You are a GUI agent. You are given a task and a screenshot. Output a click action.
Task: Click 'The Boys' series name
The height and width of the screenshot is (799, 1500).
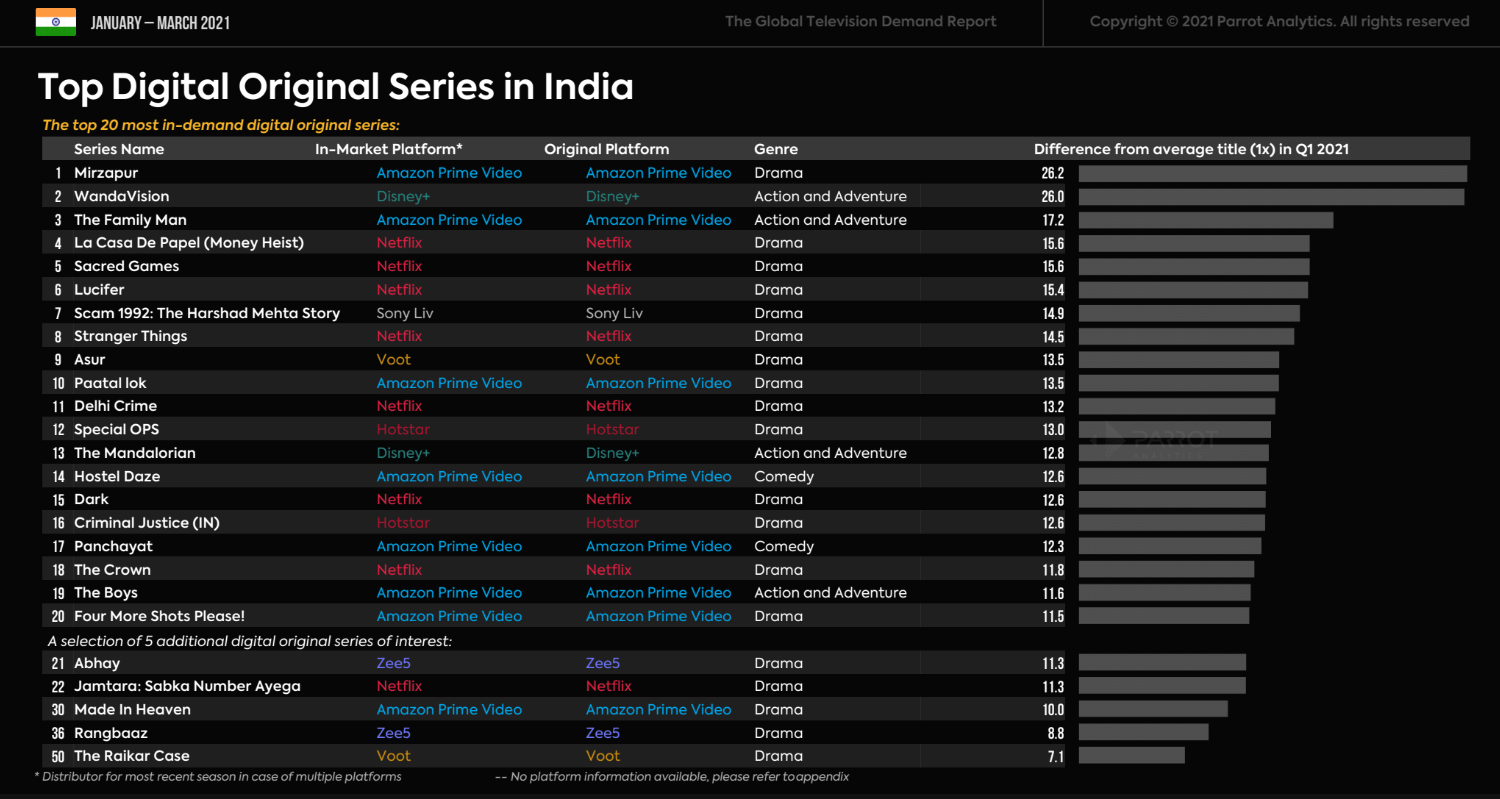[106, 593]
